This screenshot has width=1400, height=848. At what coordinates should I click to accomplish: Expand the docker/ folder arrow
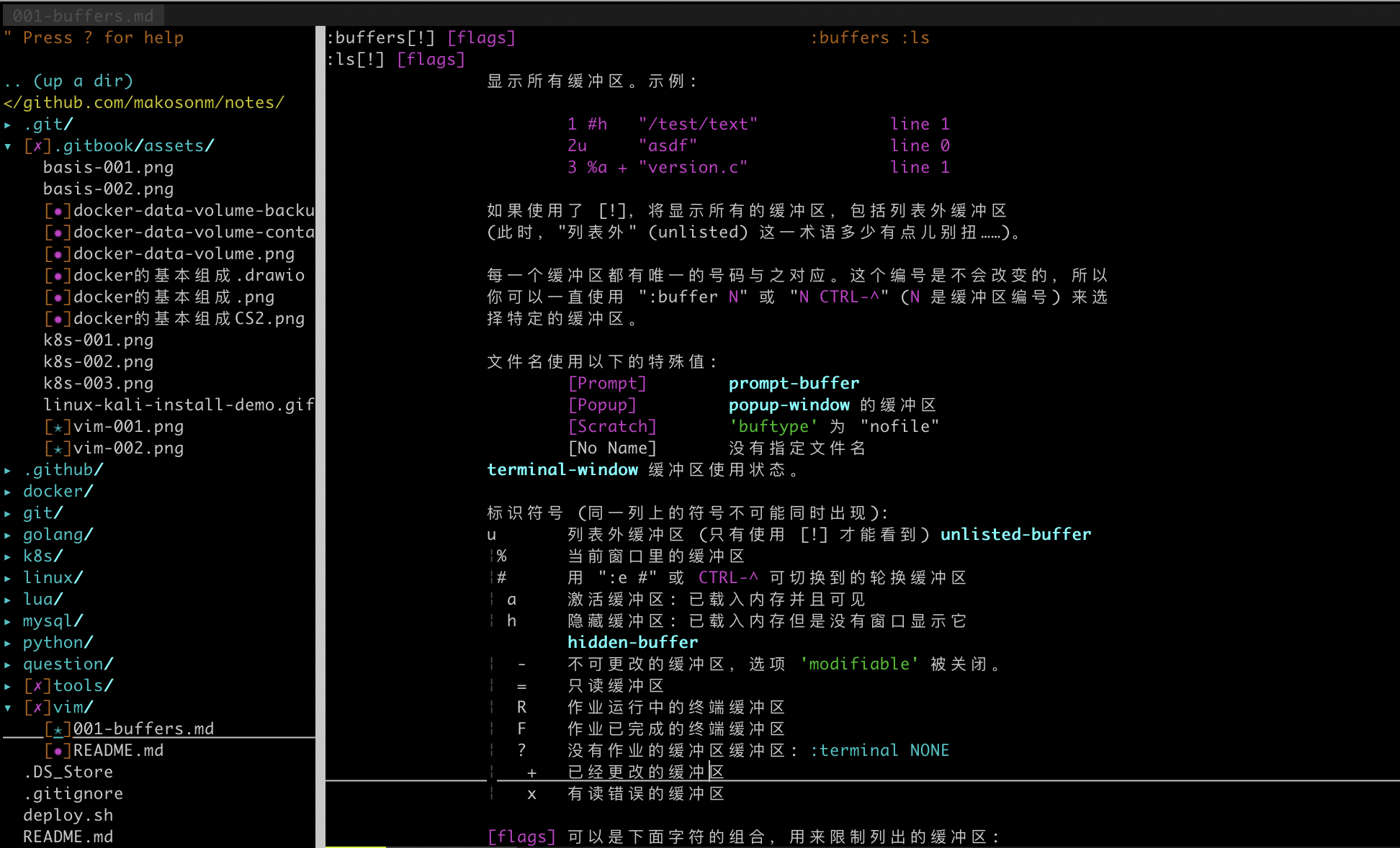(8, 492)
